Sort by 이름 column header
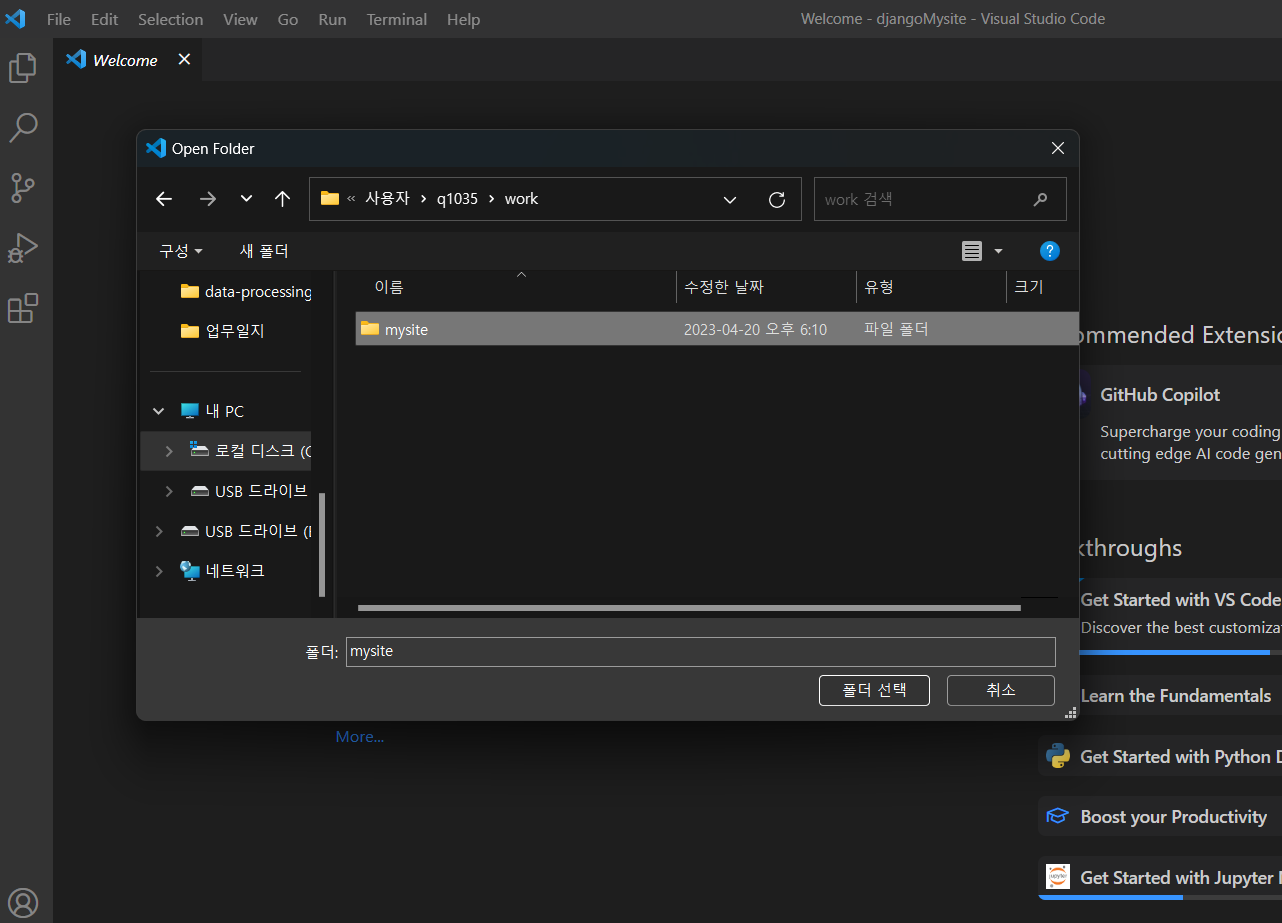Viewport: 1282px width, 923px height. [x=389, y=288]
